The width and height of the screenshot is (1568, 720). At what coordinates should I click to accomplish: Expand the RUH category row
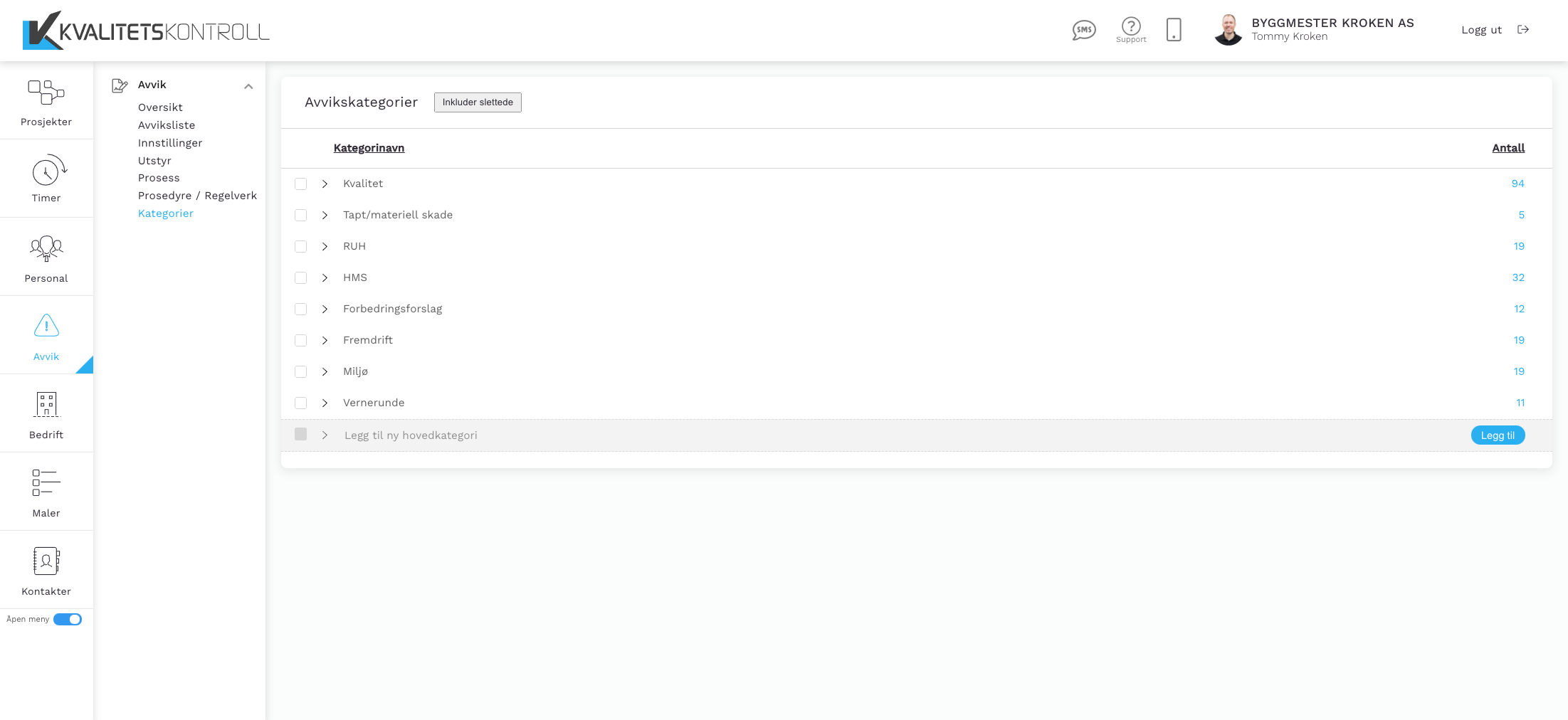tap(325, 247)
